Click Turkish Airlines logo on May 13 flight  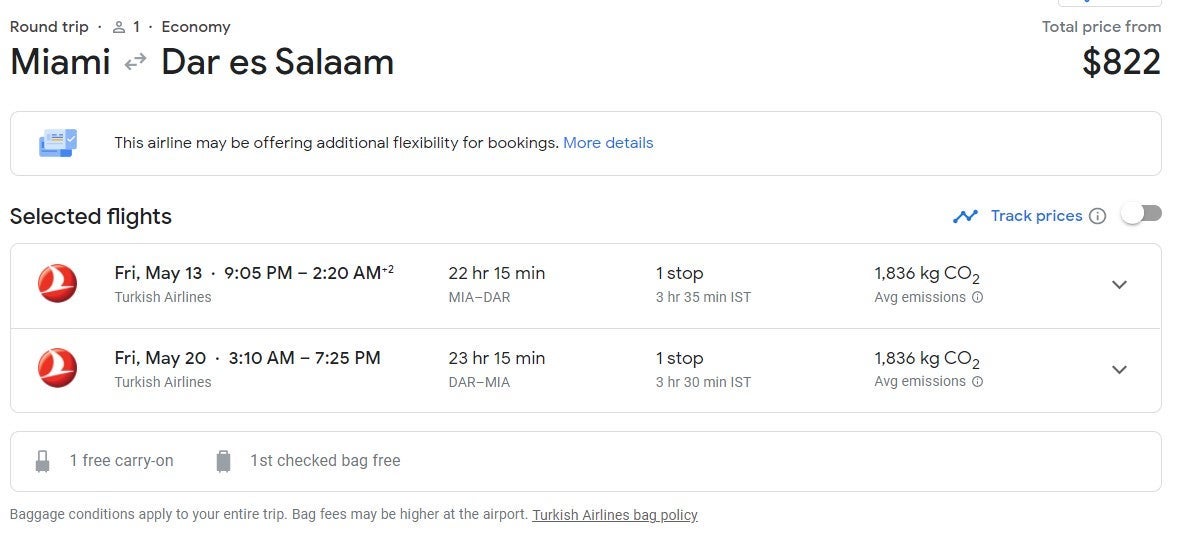[58, 284]
